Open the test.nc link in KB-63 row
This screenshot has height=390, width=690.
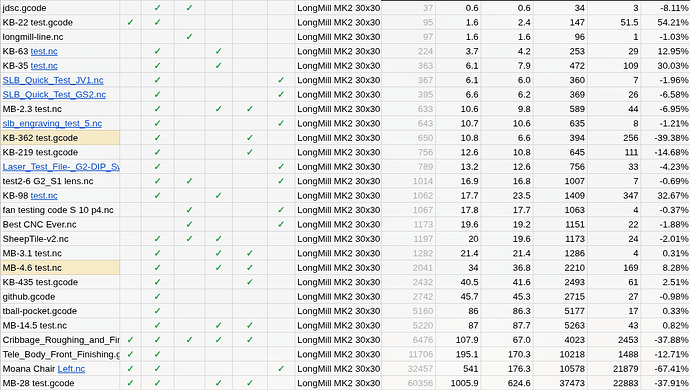tap(44, 52)
